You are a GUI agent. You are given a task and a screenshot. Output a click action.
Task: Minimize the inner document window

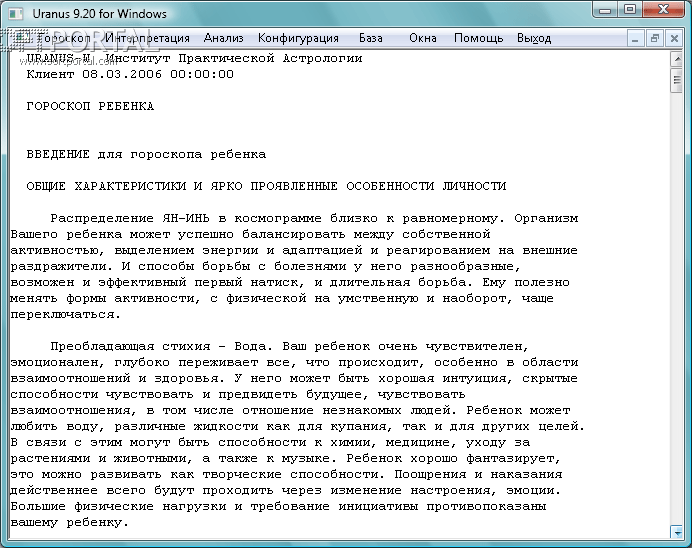635,39
